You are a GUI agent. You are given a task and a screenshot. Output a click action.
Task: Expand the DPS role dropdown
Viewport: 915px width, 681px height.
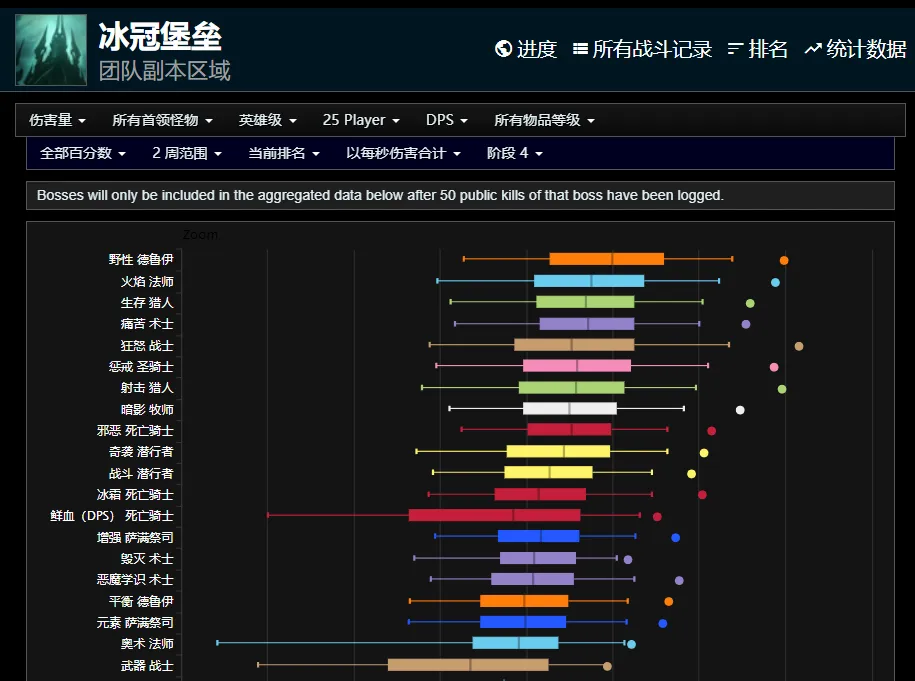[x=446, y=120]
